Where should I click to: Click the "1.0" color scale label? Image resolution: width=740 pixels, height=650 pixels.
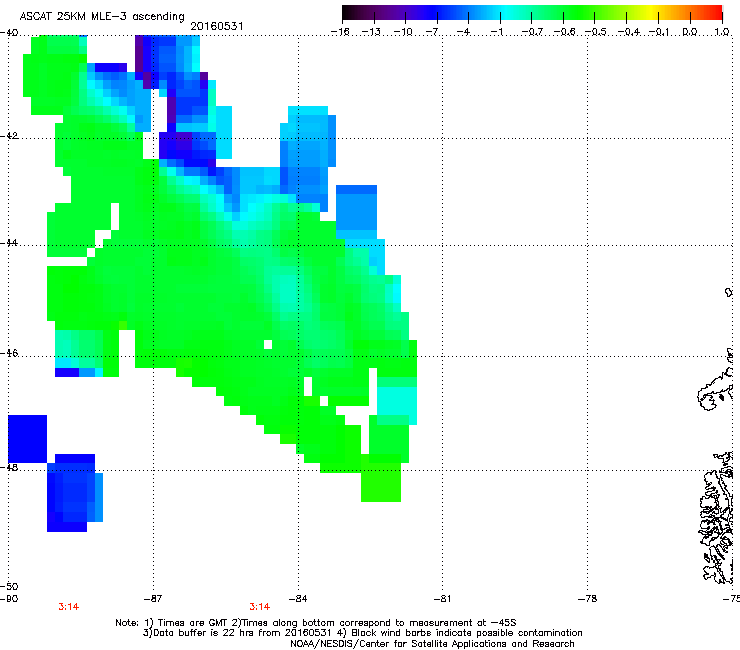[722, 32]
